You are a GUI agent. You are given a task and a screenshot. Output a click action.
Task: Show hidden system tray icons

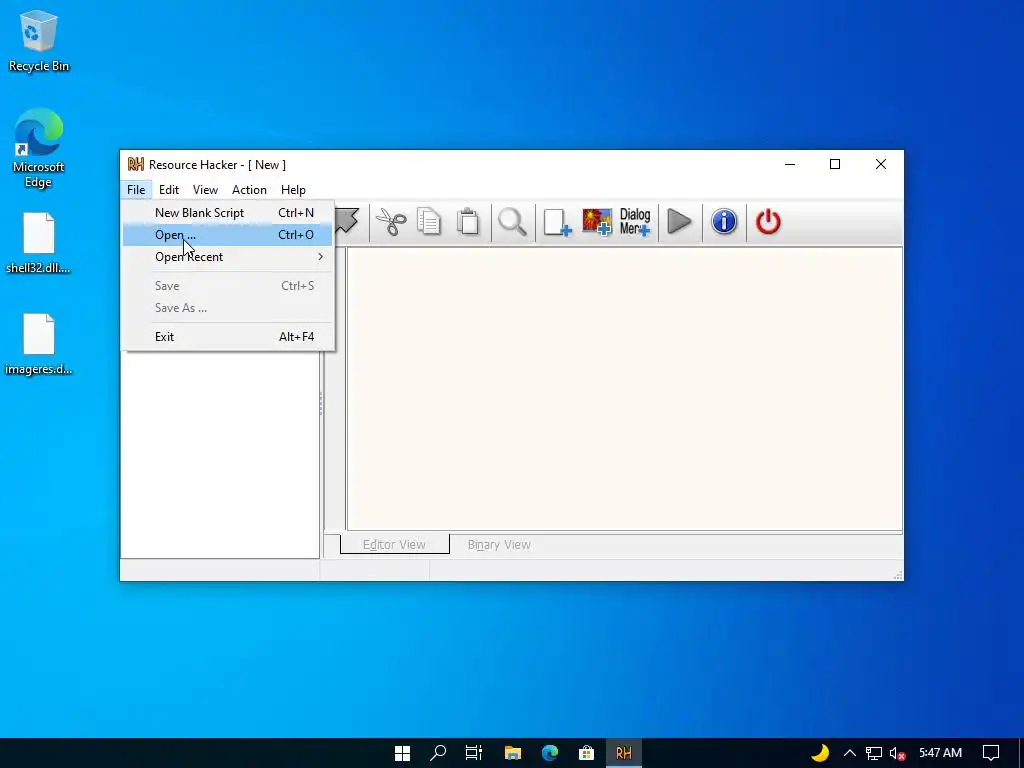point(850,753)
